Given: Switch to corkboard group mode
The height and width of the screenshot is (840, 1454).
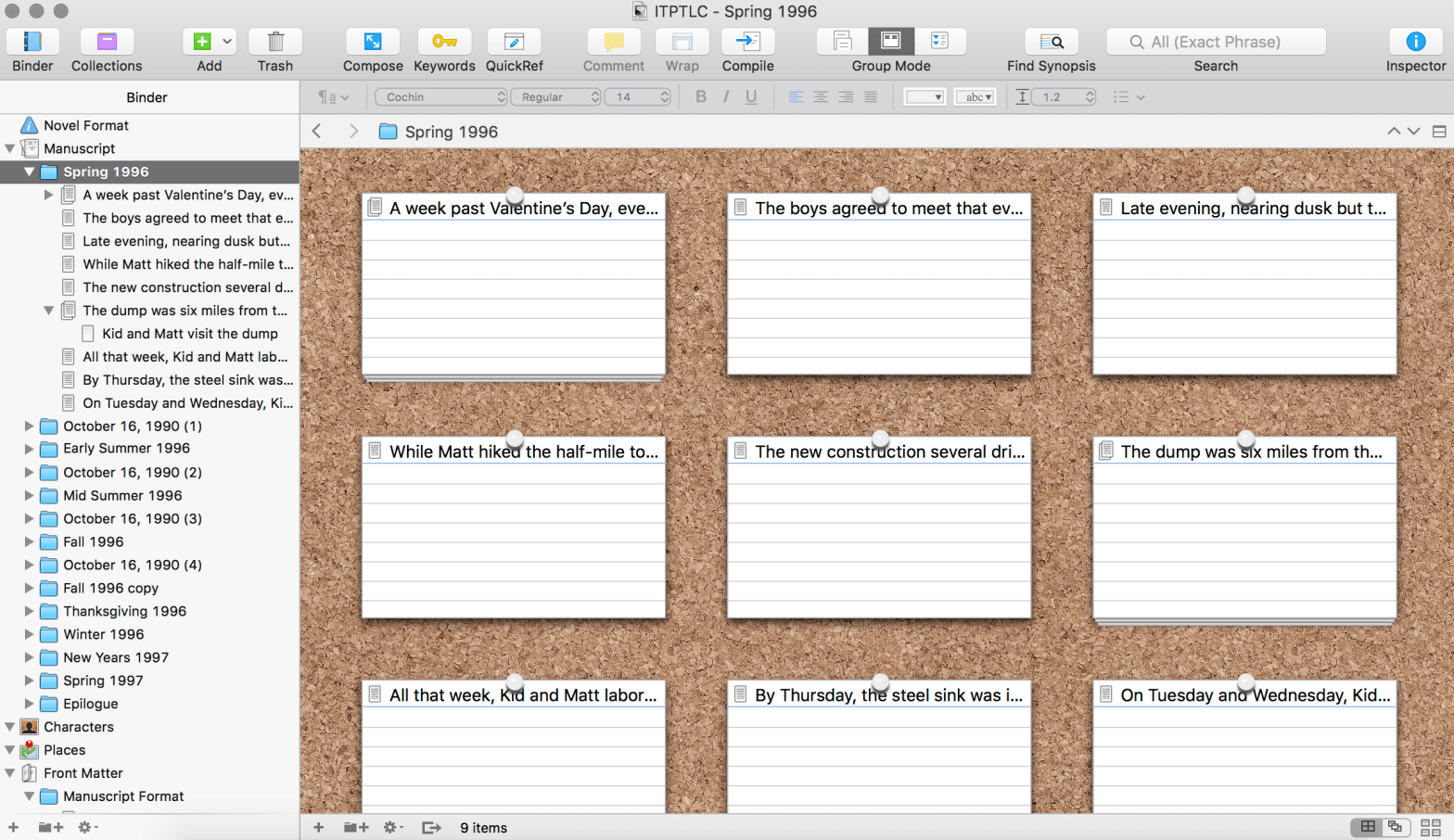Looking at the screenshot, I should [x=891, y=41].
